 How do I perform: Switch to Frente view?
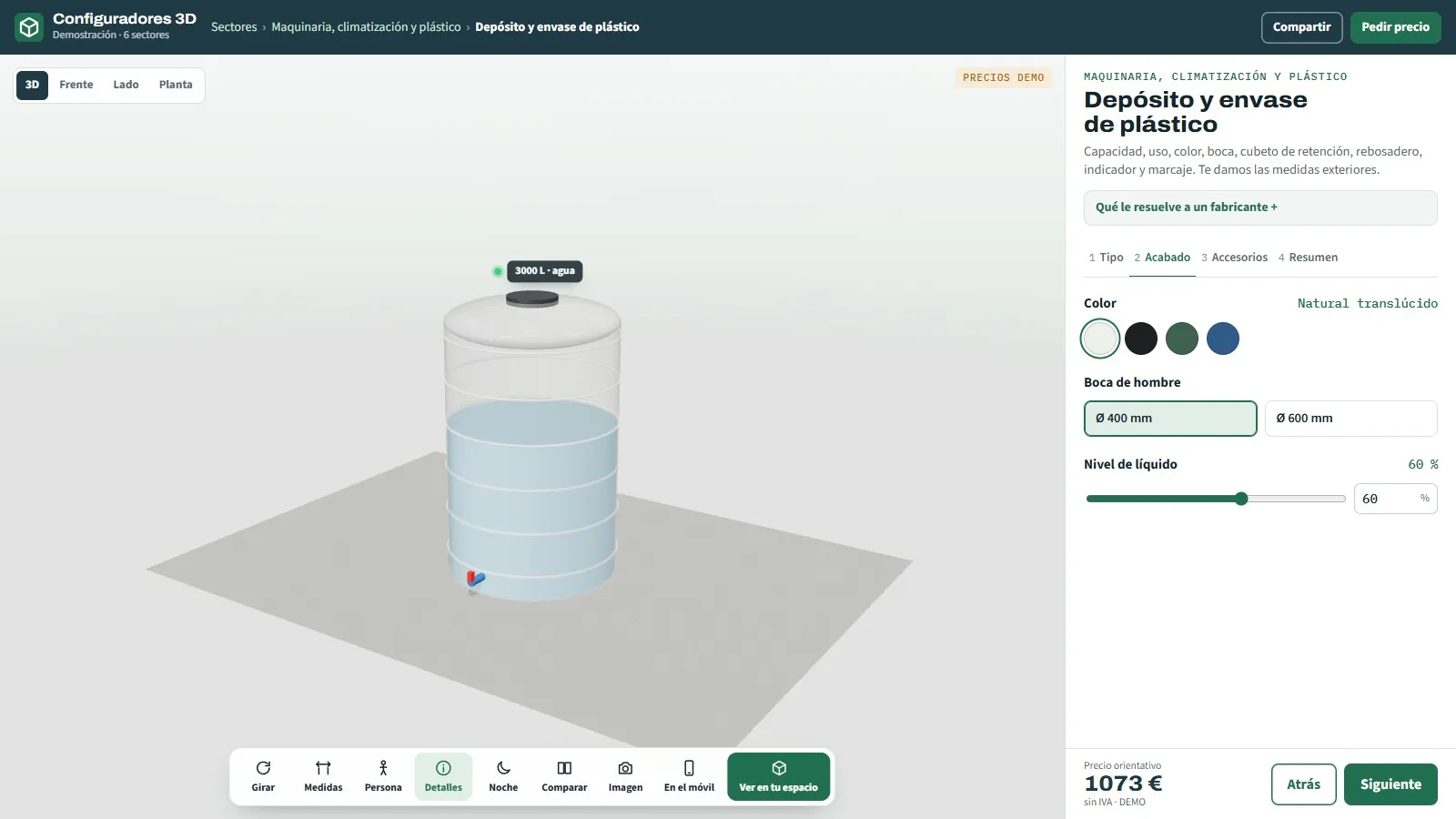coord(76,85)
